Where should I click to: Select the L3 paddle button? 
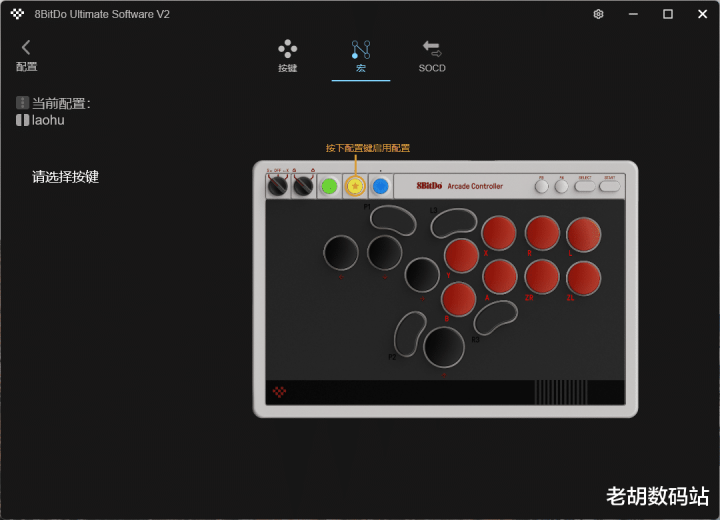454,222
